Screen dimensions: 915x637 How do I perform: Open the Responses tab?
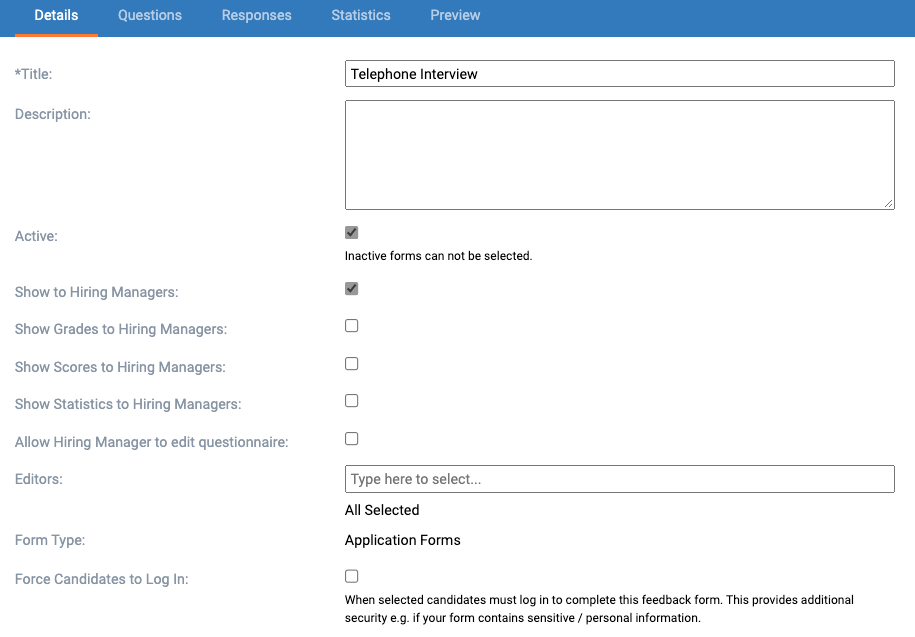[256, 15]
